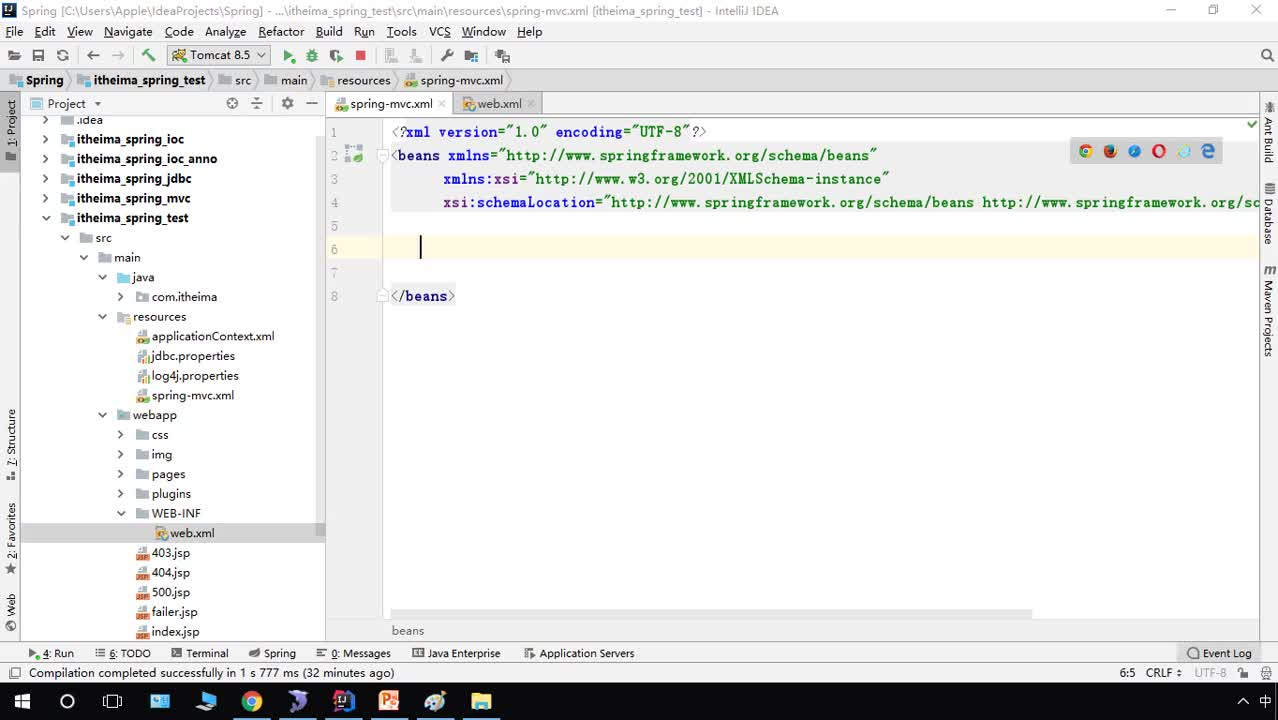Expand the itheima_spring_jdbc module
The width and height of the screenshot is (1278, 720).
[x=45, y=178]
